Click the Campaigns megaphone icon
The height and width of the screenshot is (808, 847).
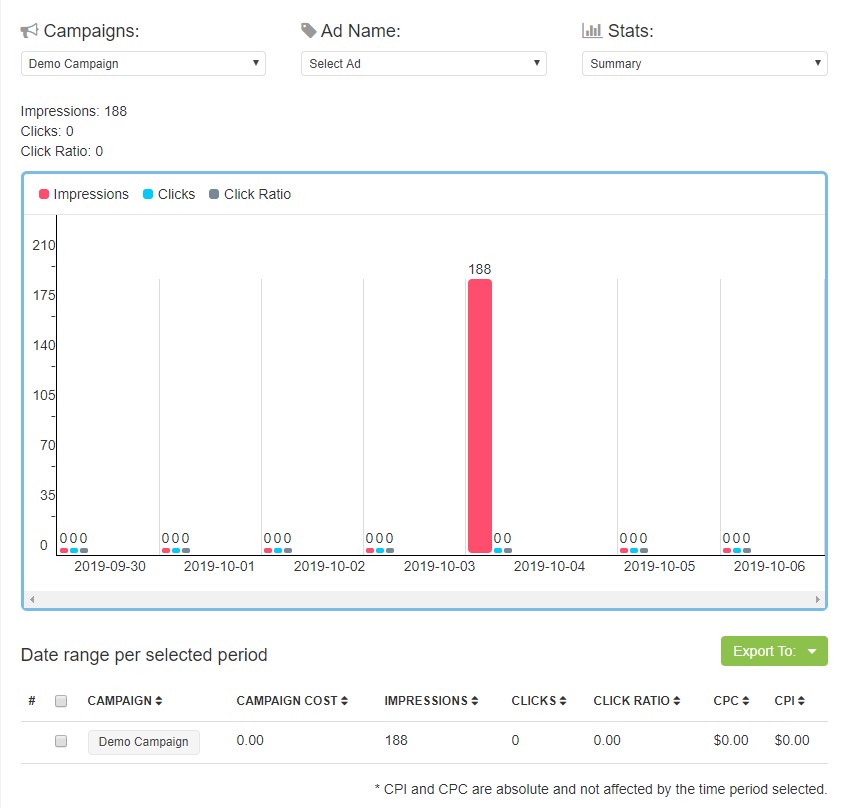30,31
